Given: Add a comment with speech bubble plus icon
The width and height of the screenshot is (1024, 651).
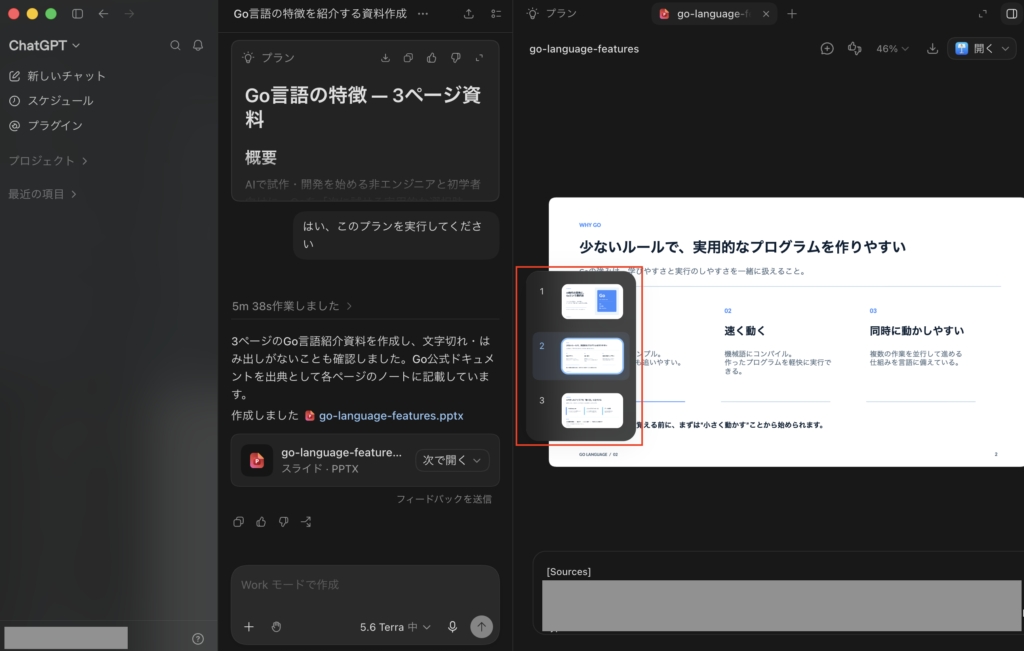Looking at the screenshot, I should coord(827,49).
